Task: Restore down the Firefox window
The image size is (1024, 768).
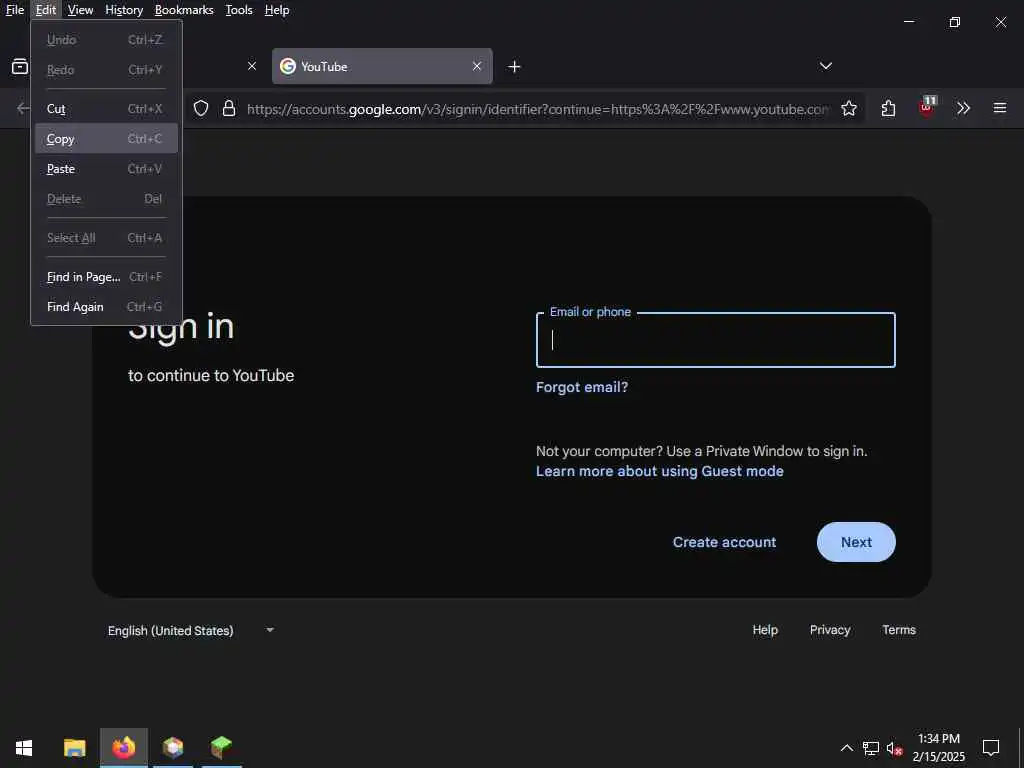Action: pos(955,22)
